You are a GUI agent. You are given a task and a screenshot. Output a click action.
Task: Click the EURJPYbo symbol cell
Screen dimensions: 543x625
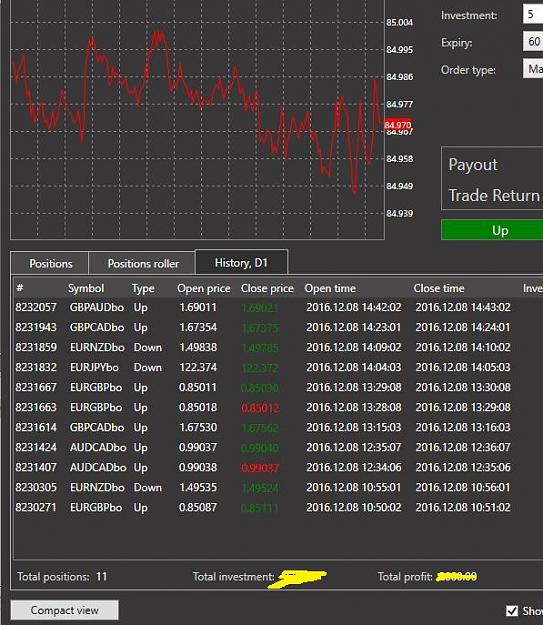point(94,367)
